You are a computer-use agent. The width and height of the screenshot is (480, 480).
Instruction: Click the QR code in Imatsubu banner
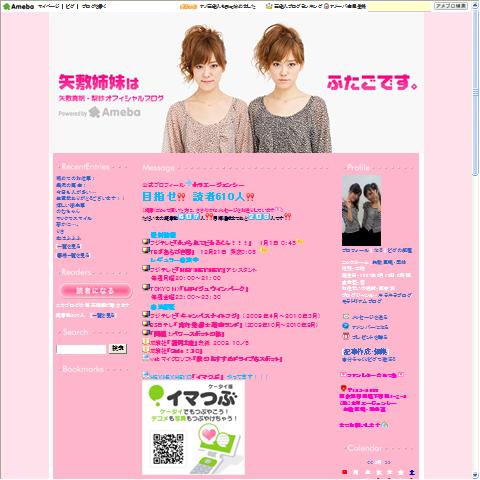(x=168, y=449)
